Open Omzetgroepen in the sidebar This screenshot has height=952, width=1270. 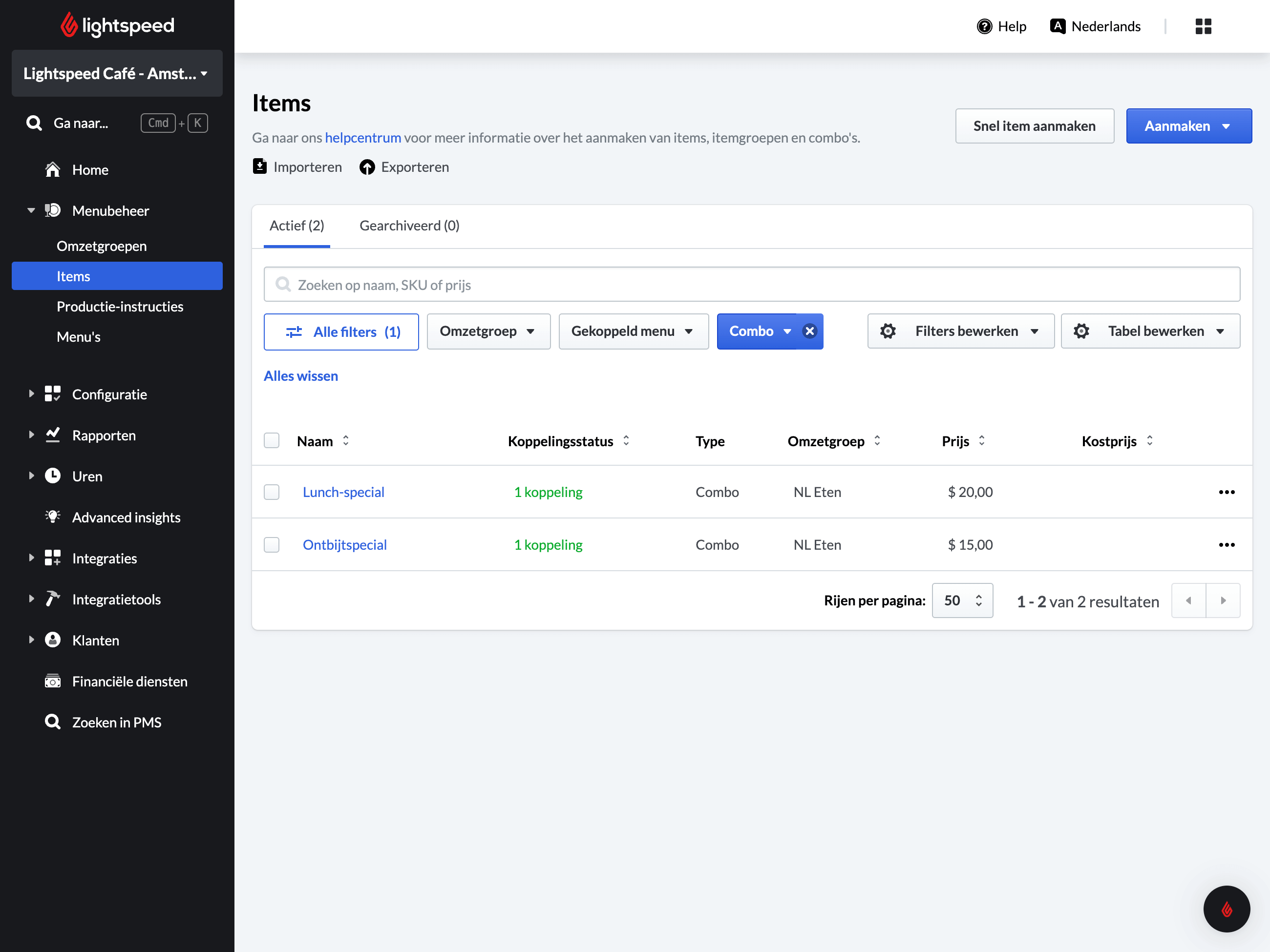coord(102,246)
